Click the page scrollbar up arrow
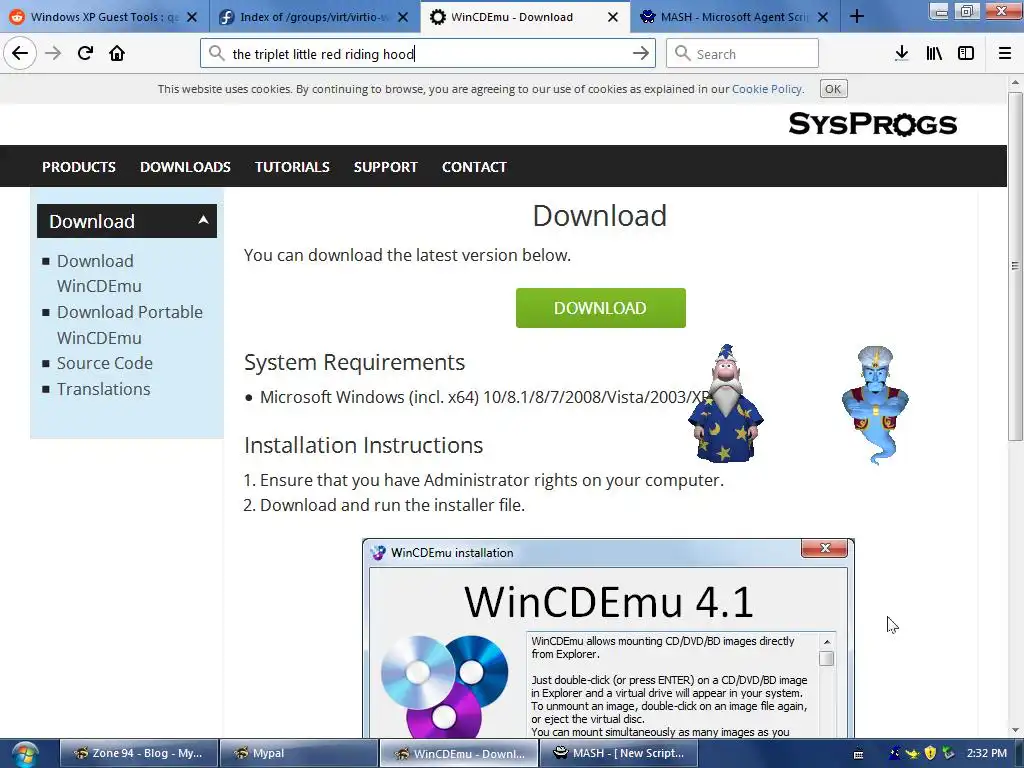This screenshot has width=1024, height=768. pyautogui.click(x=1015, y=83)
